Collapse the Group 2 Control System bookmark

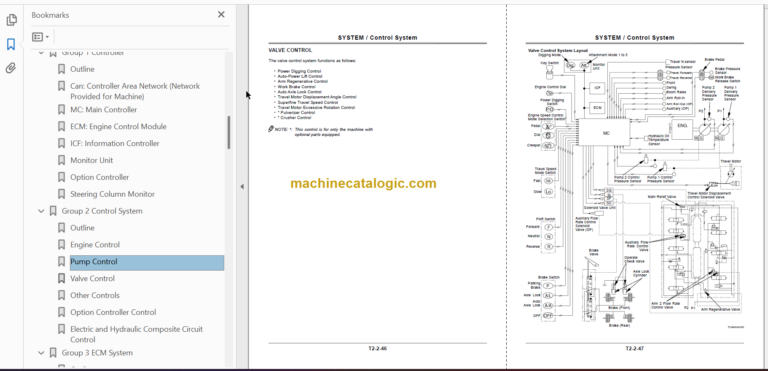(41, 211)
